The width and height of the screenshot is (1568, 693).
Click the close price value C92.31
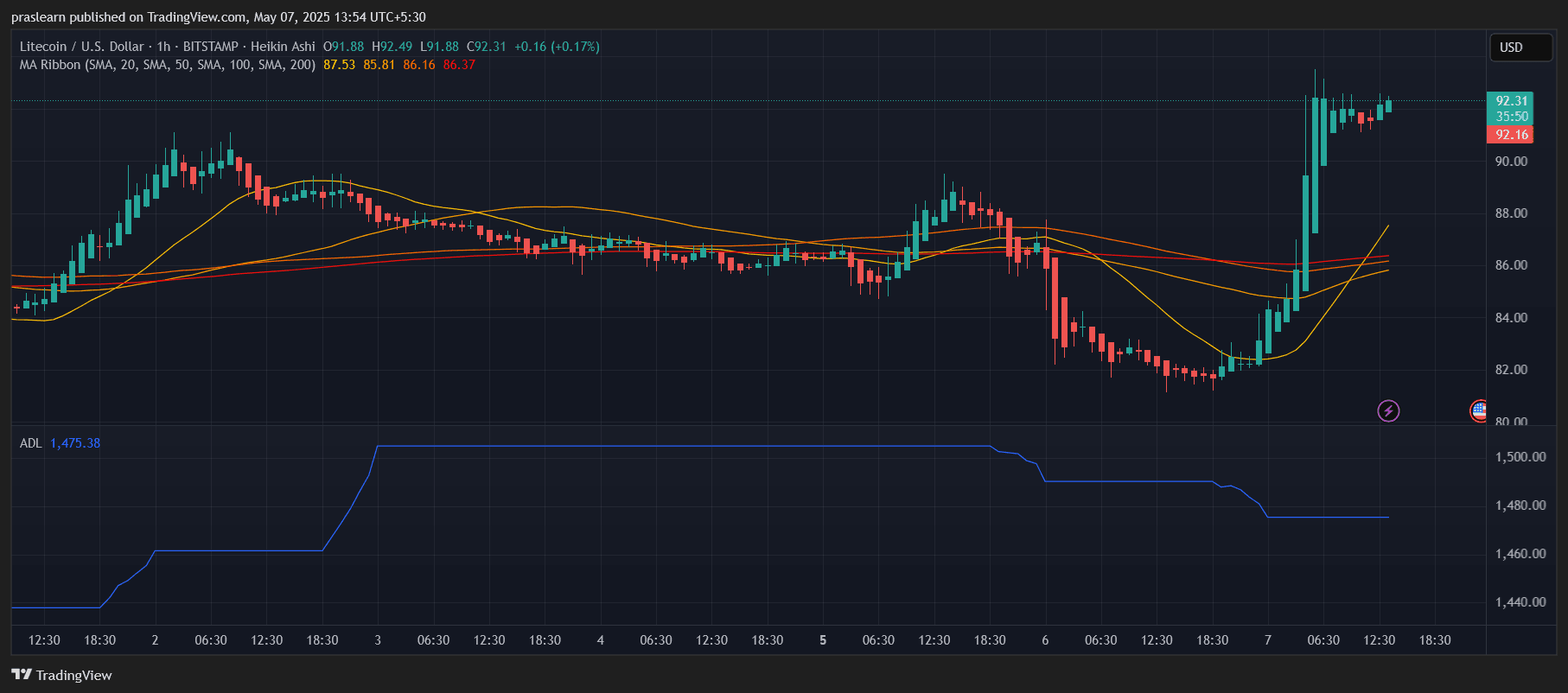(486, 47)
